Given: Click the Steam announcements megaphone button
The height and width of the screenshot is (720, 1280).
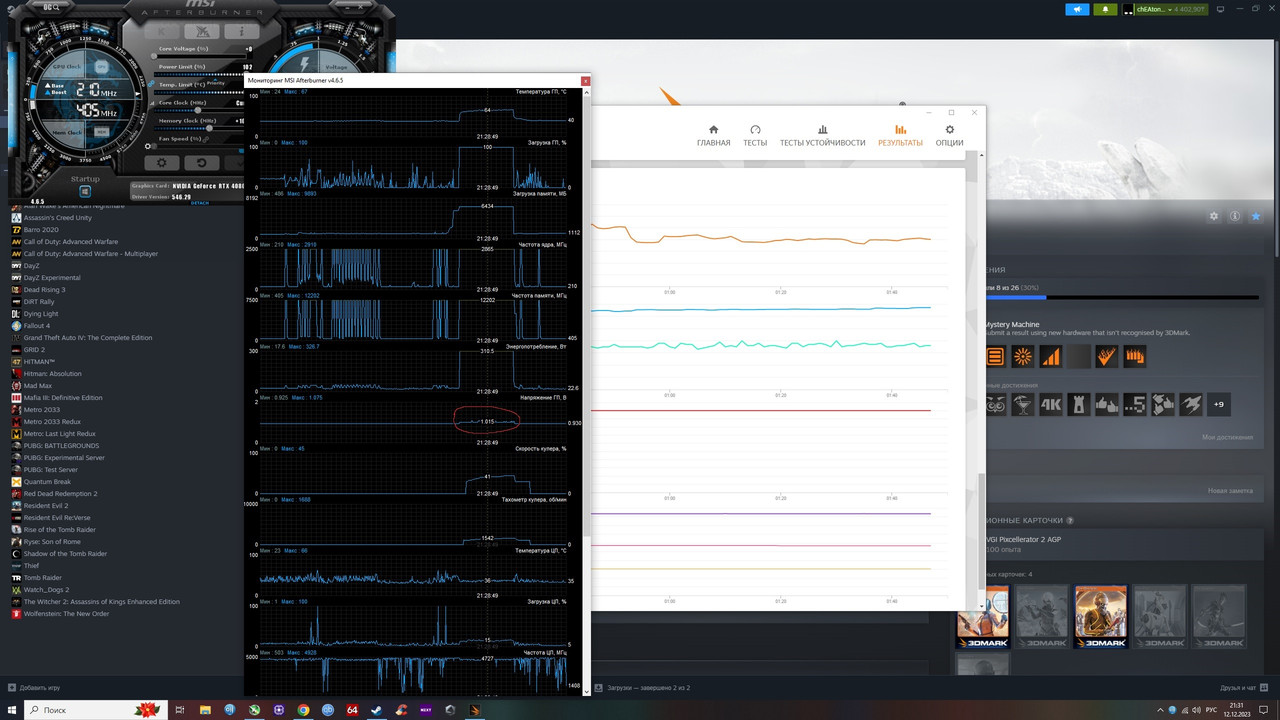Looking at the screenshot, I should [1077, 9].
